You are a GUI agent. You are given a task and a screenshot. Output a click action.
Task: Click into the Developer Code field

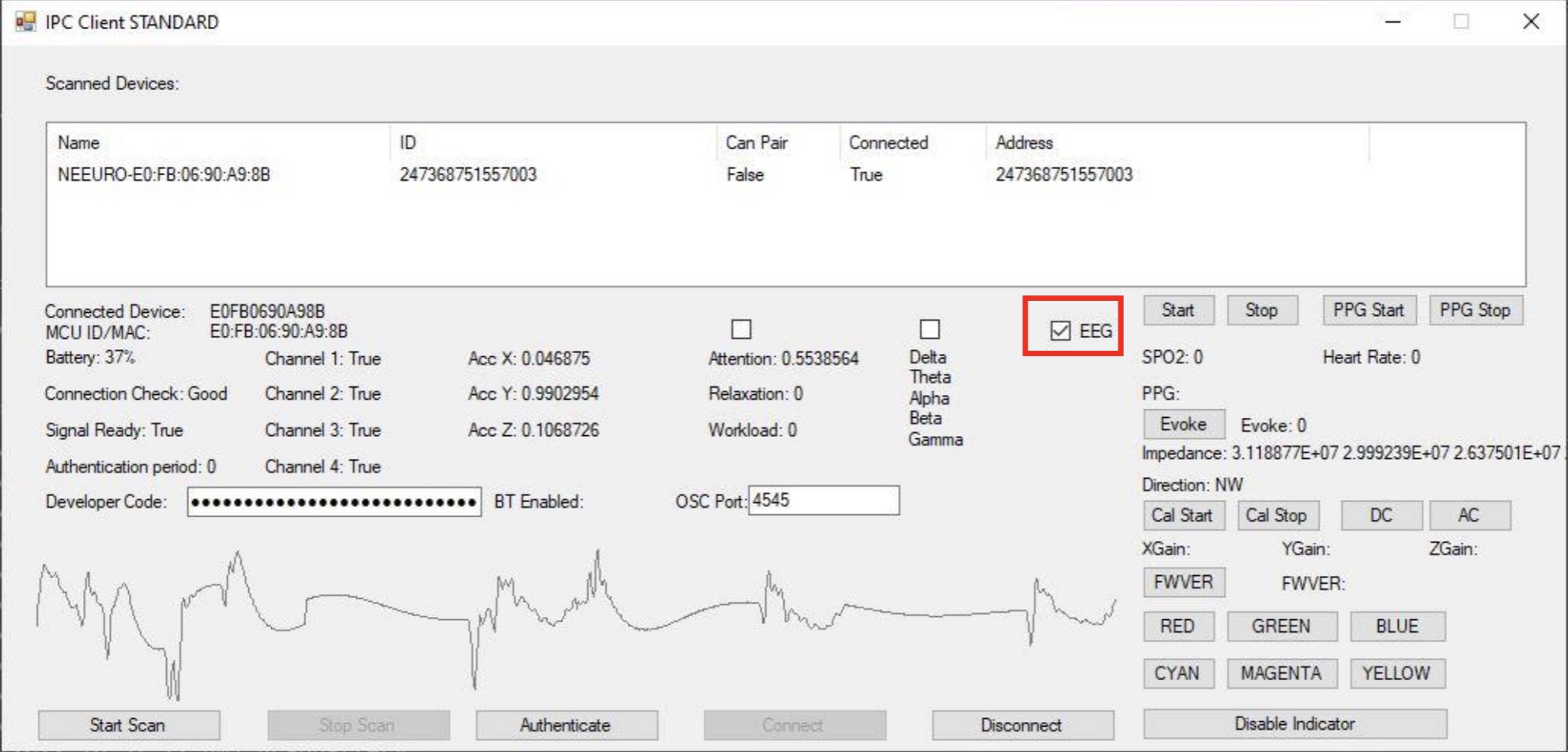334,502
